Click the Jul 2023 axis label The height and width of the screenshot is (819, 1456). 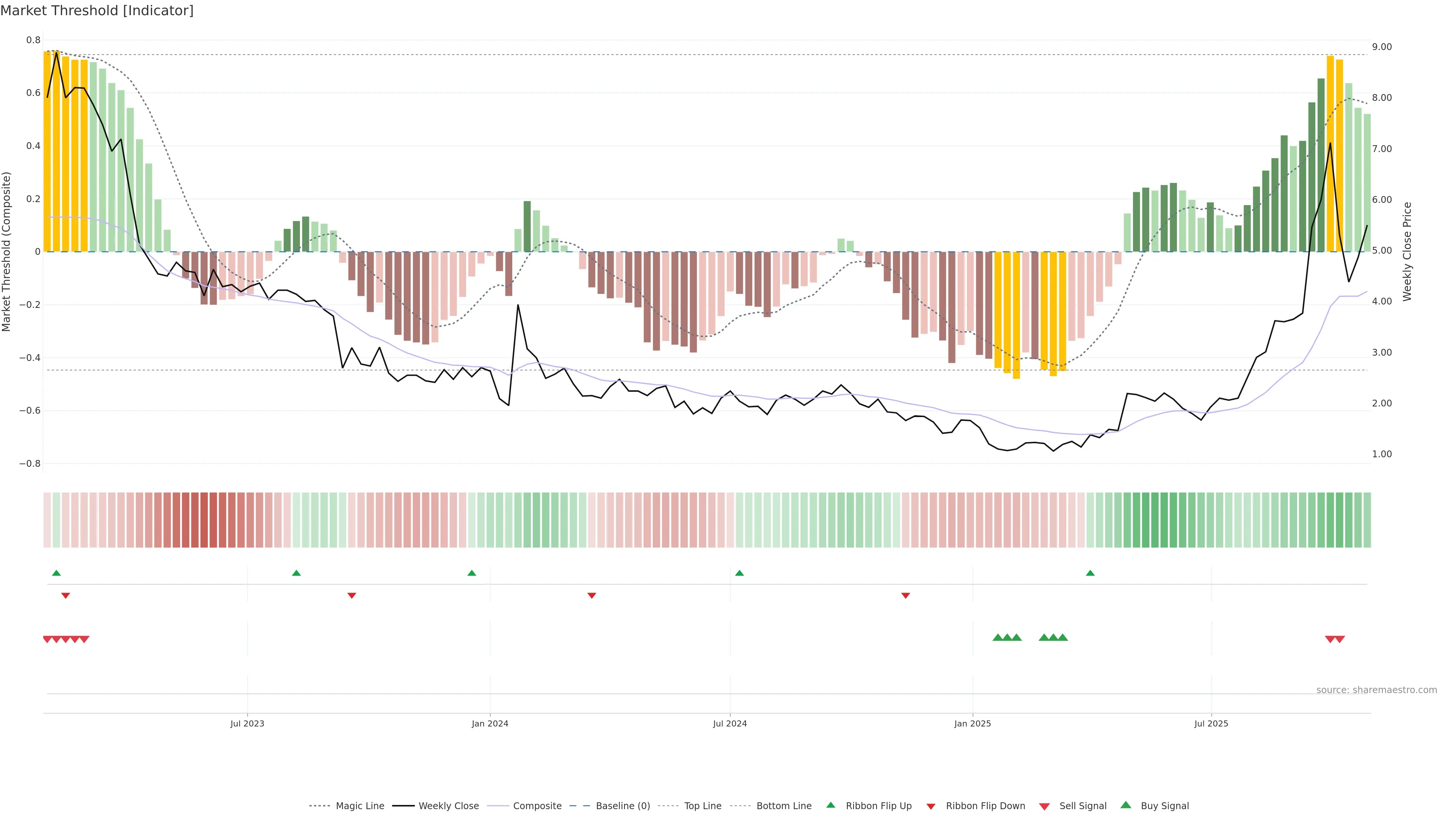coord(247,723)
